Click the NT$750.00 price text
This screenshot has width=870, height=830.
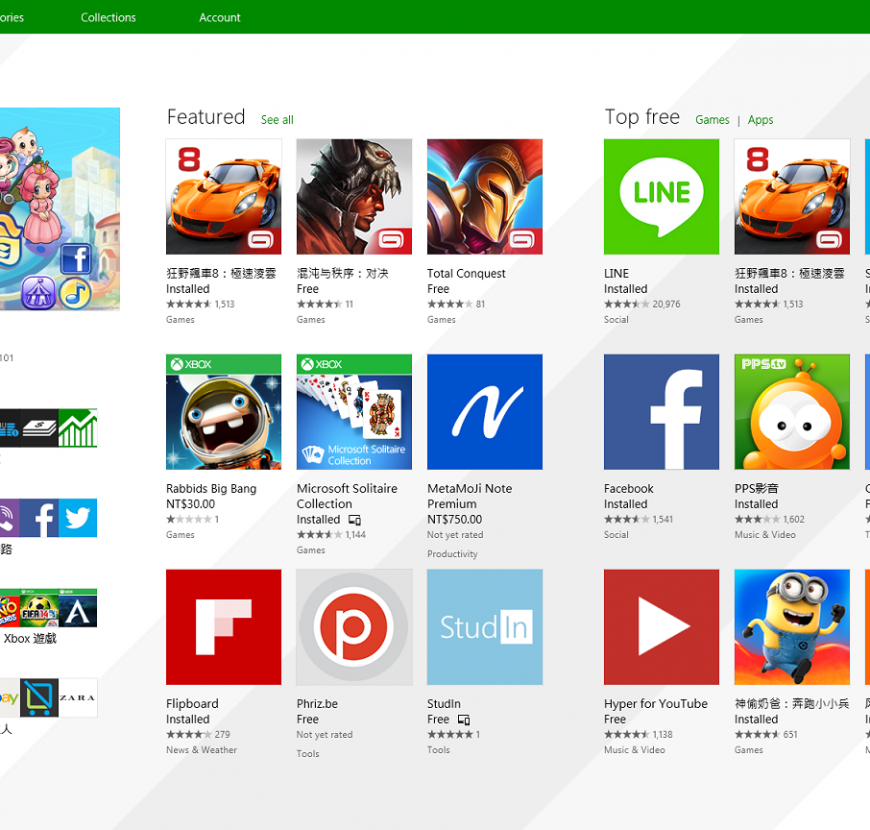click(454, 519)
